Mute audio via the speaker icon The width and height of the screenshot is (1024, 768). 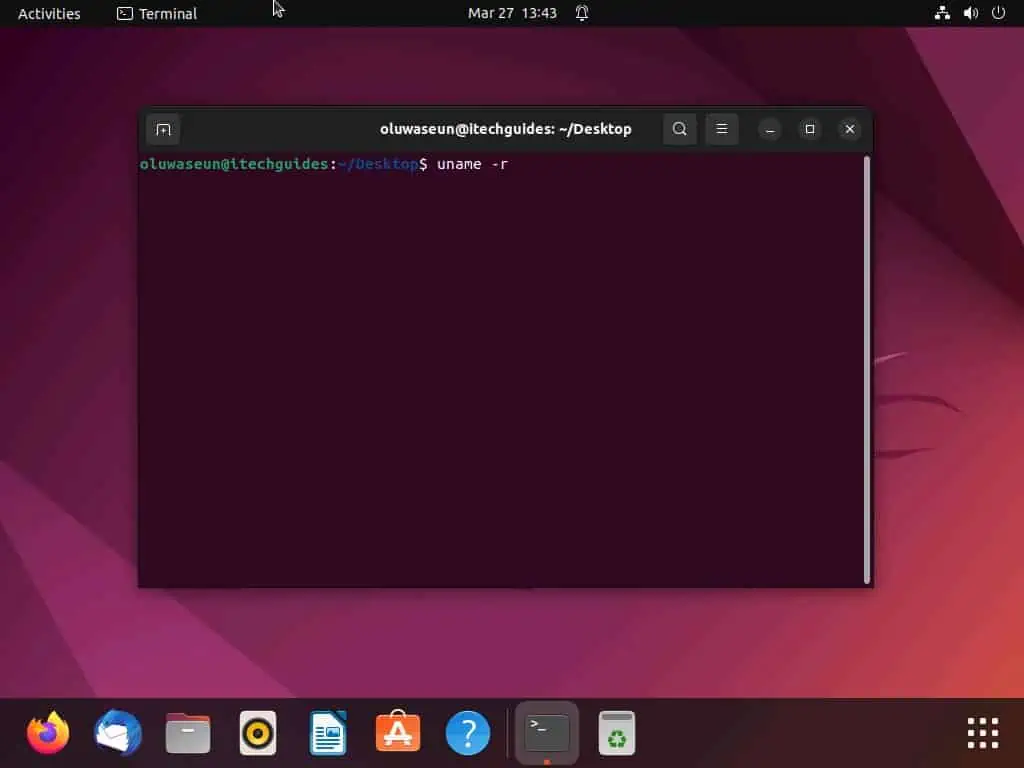970,13
